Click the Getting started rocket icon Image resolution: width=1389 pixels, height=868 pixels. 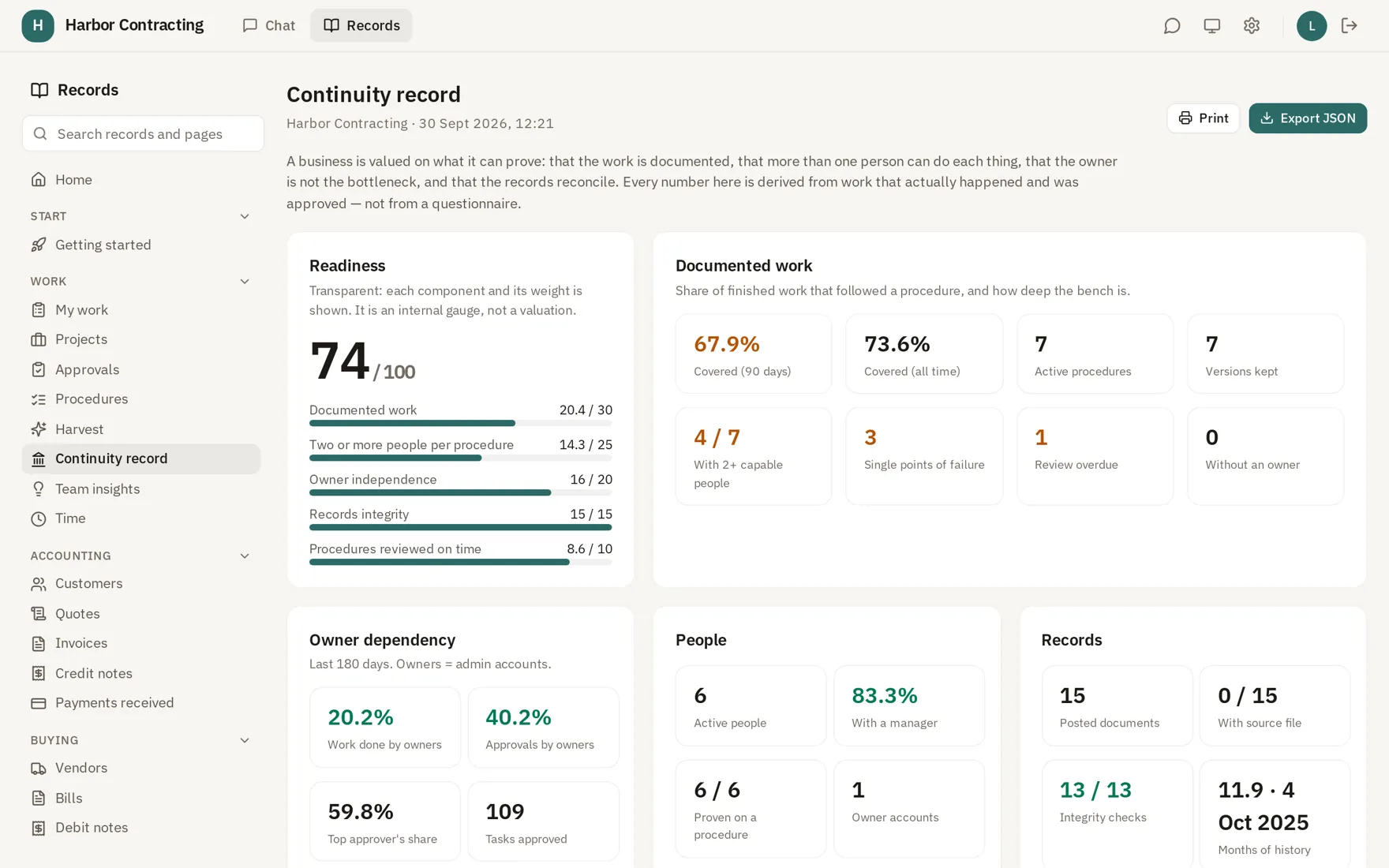pos(39,245)
